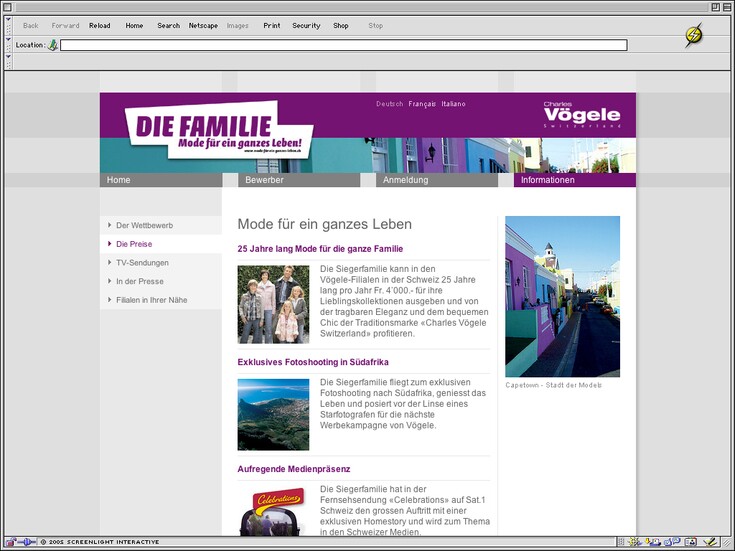Click the large Capetown colorful houses photo

(562, 296)
